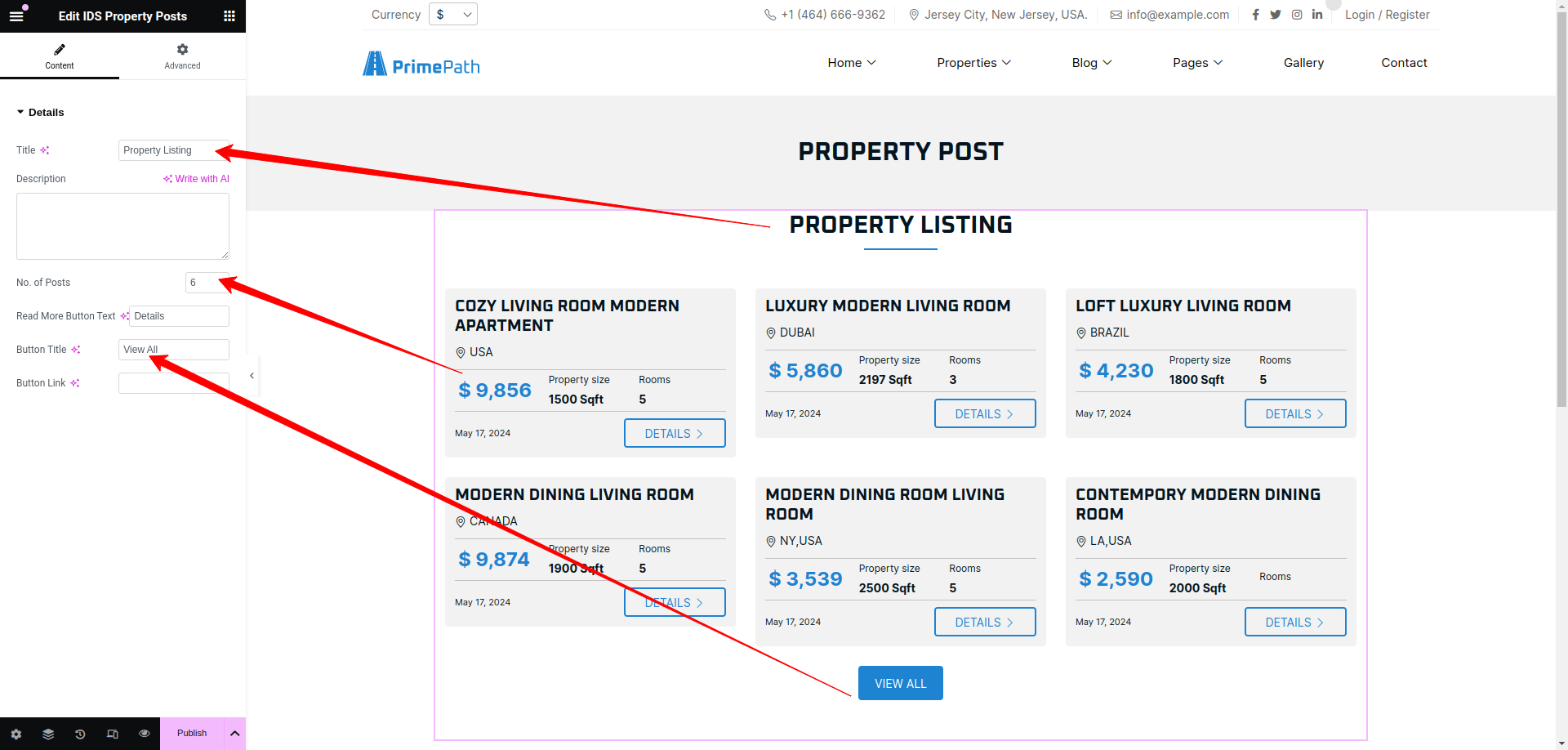Screen dimensions: 1568x750
Task: Click the Brazil location pin icon
Action: pos(1080,333)
